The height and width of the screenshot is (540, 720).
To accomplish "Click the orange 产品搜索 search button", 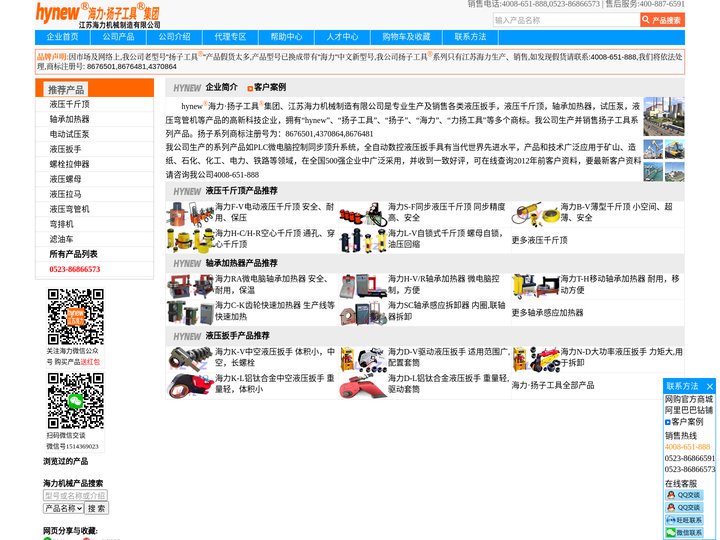I will (662, 20).
